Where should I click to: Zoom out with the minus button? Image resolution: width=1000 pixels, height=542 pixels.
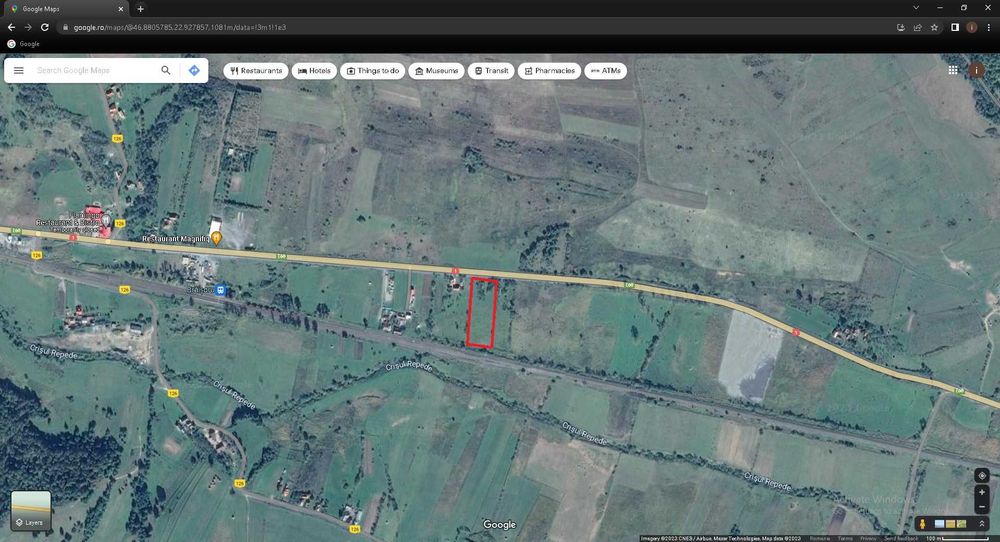982,507
